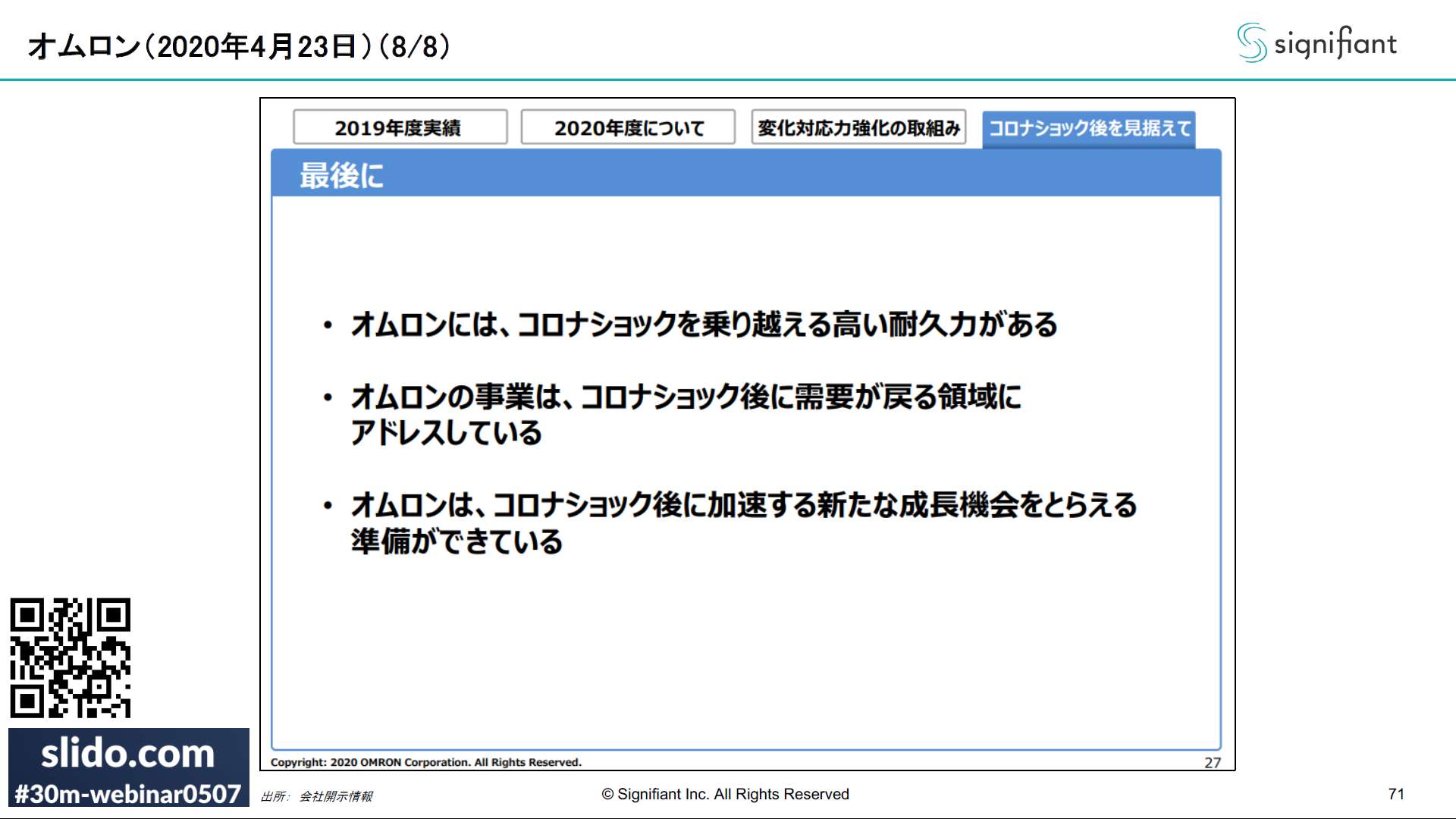Click the first bullet about 高い耐久力

pyautogui.click(x=704, y=325)
